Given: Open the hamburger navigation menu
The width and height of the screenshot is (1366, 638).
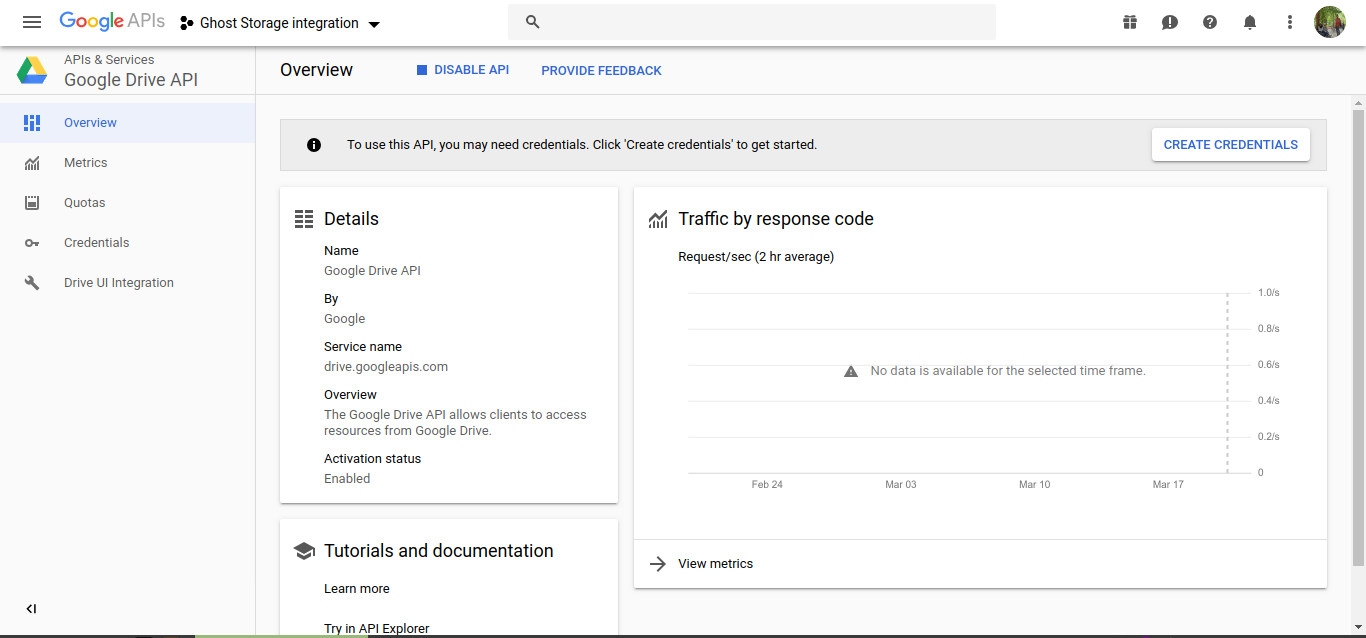Looking at the screenshot, I should click(x=32, y=22).
